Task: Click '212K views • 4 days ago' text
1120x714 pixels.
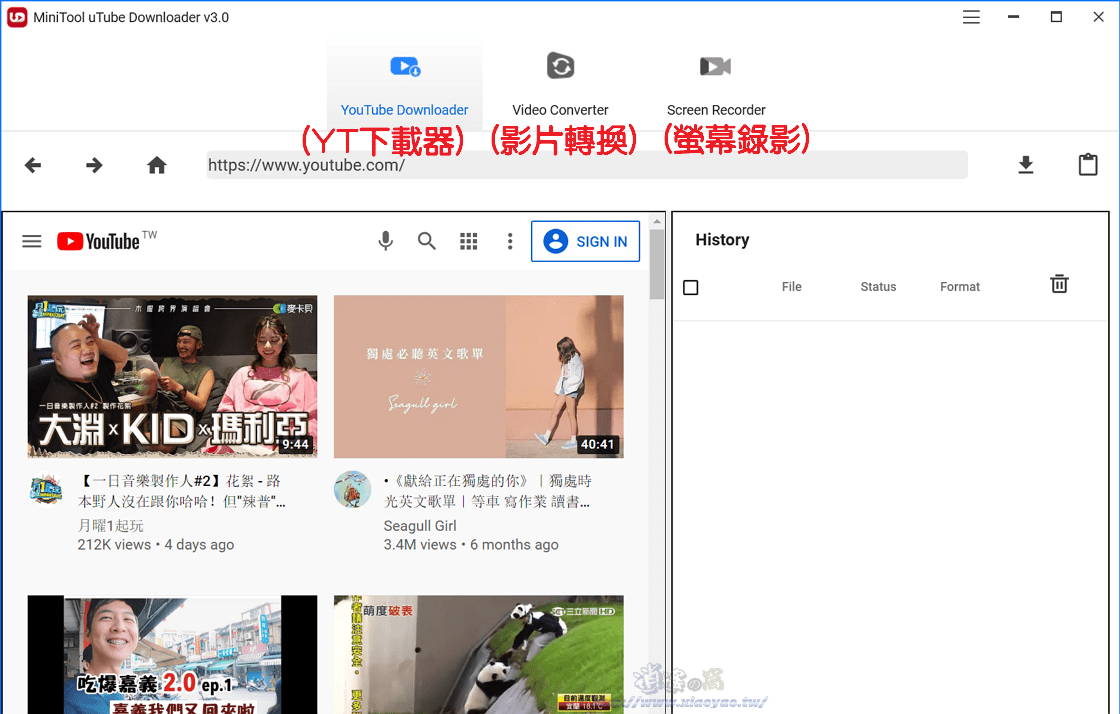Action: click(x=156, y=545)
